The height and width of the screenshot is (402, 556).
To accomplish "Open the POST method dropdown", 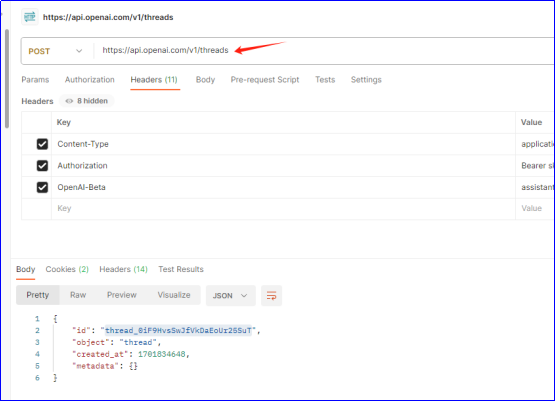I will pyautogui.click(x=55, y=51).
